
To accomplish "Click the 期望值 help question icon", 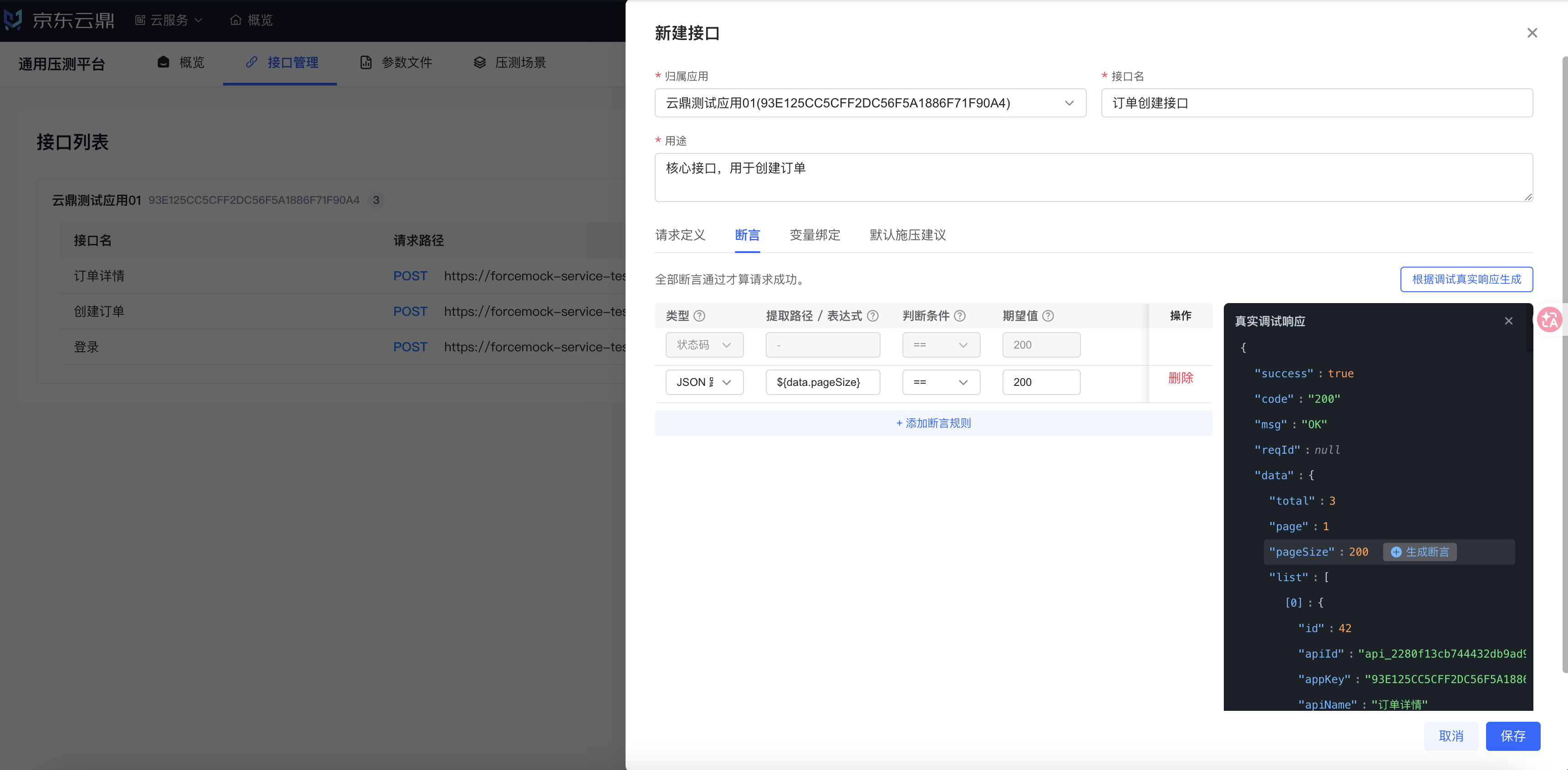I will pos(1048,316).
